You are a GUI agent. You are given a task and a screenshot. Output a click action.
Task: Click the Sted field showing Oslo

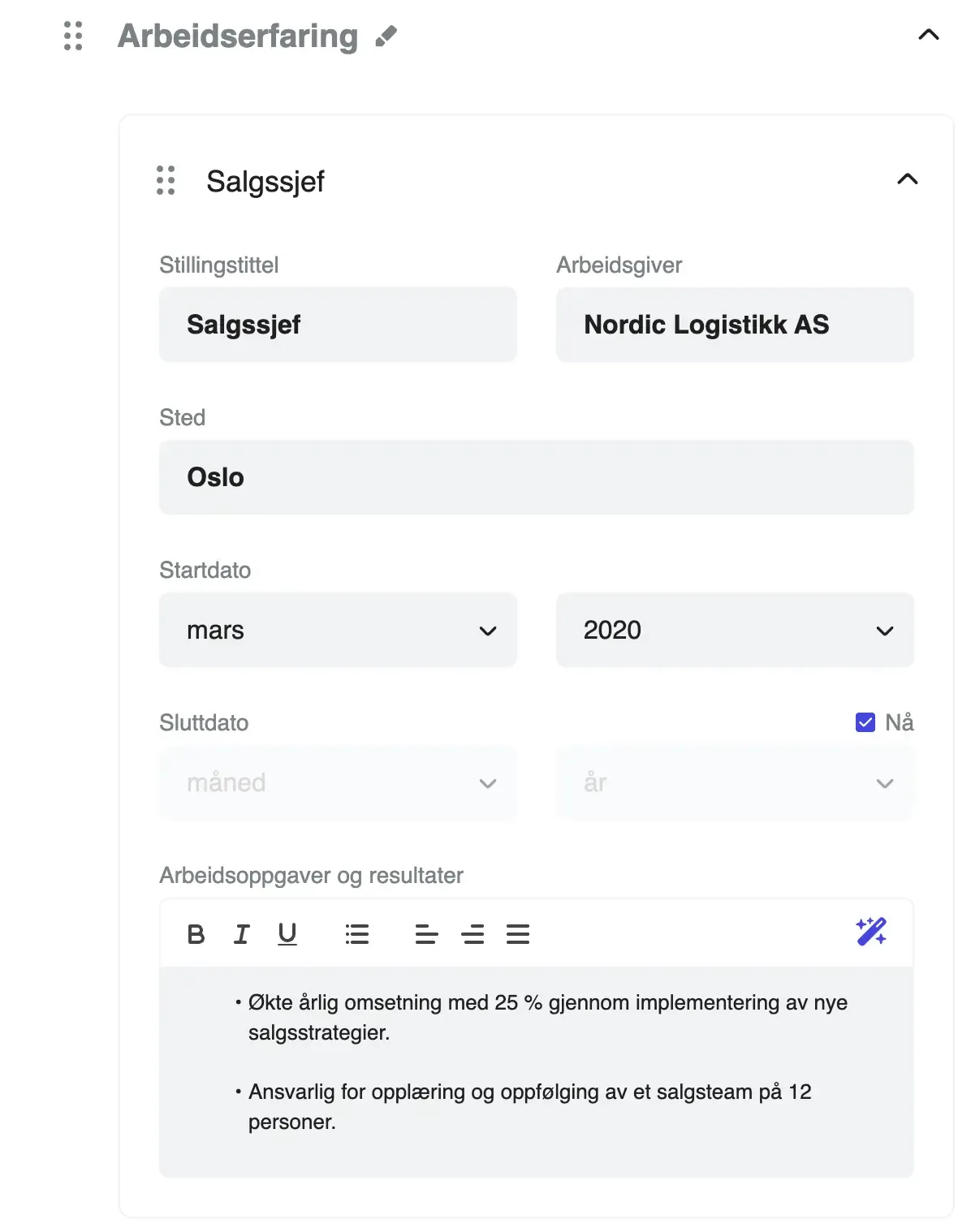(537, 477)
